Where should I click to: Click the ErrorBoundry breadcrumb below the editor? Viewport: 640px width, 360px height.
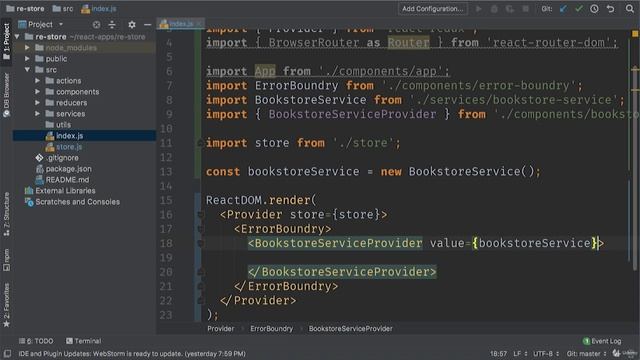click(x=271, y=329)
